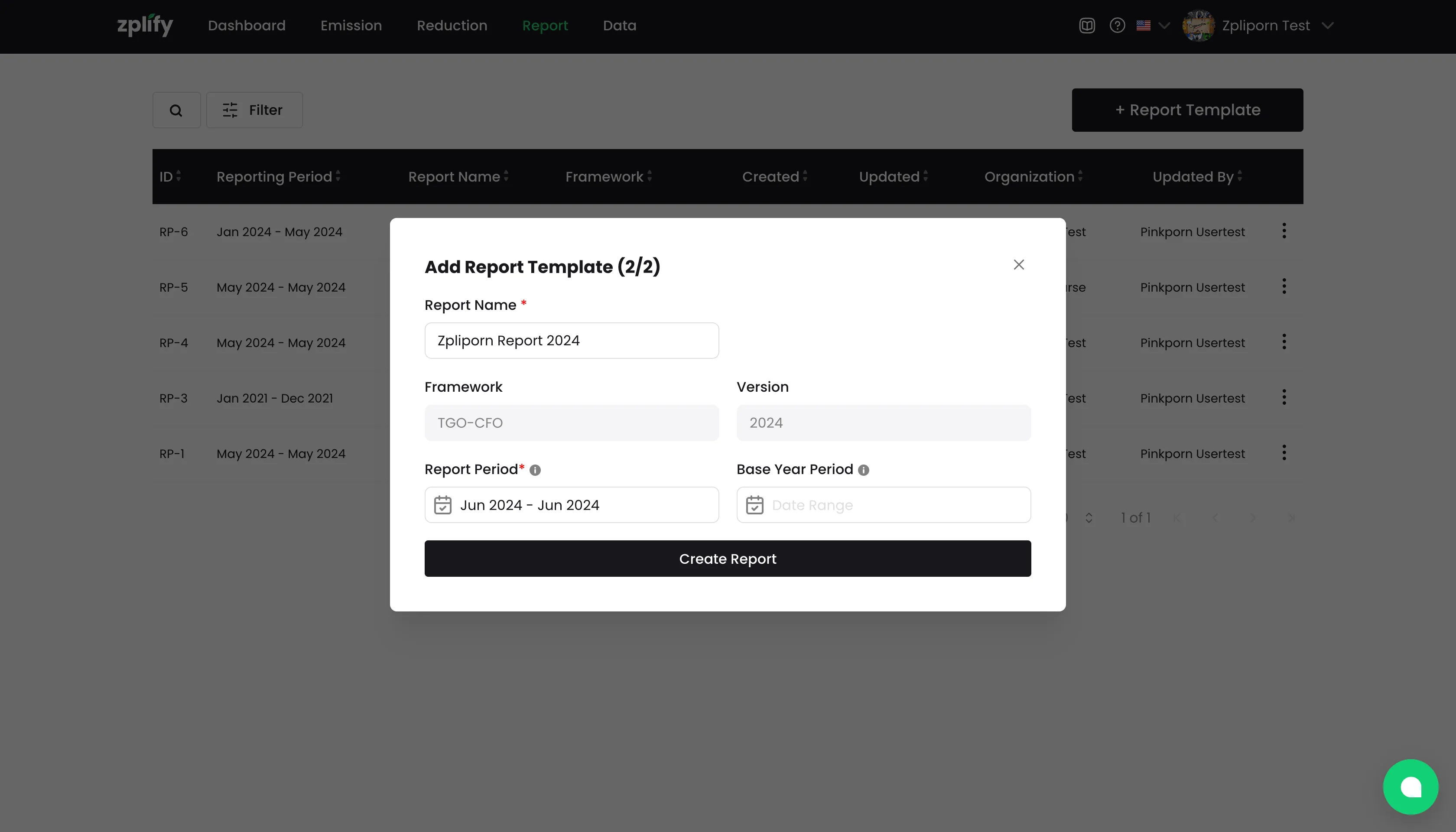Image resolution: width=1456 pixels, height=832 pixels.
Task: Switch to the Emission menu
Action: pyautogui.click(x=351, y=26)
